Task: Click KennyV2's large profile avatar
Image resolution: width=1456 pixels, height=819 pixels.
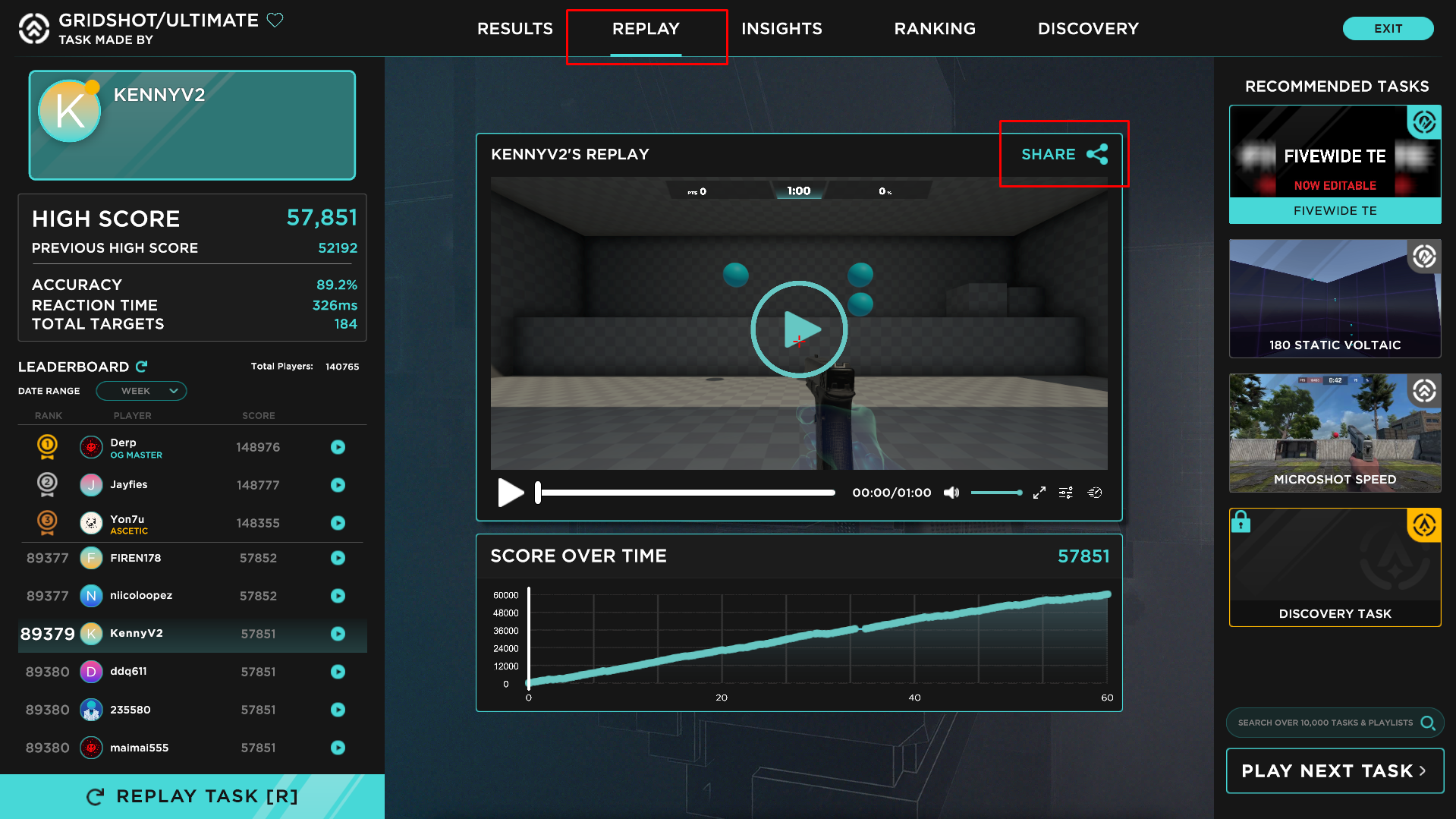Action: tap(70, 111)
